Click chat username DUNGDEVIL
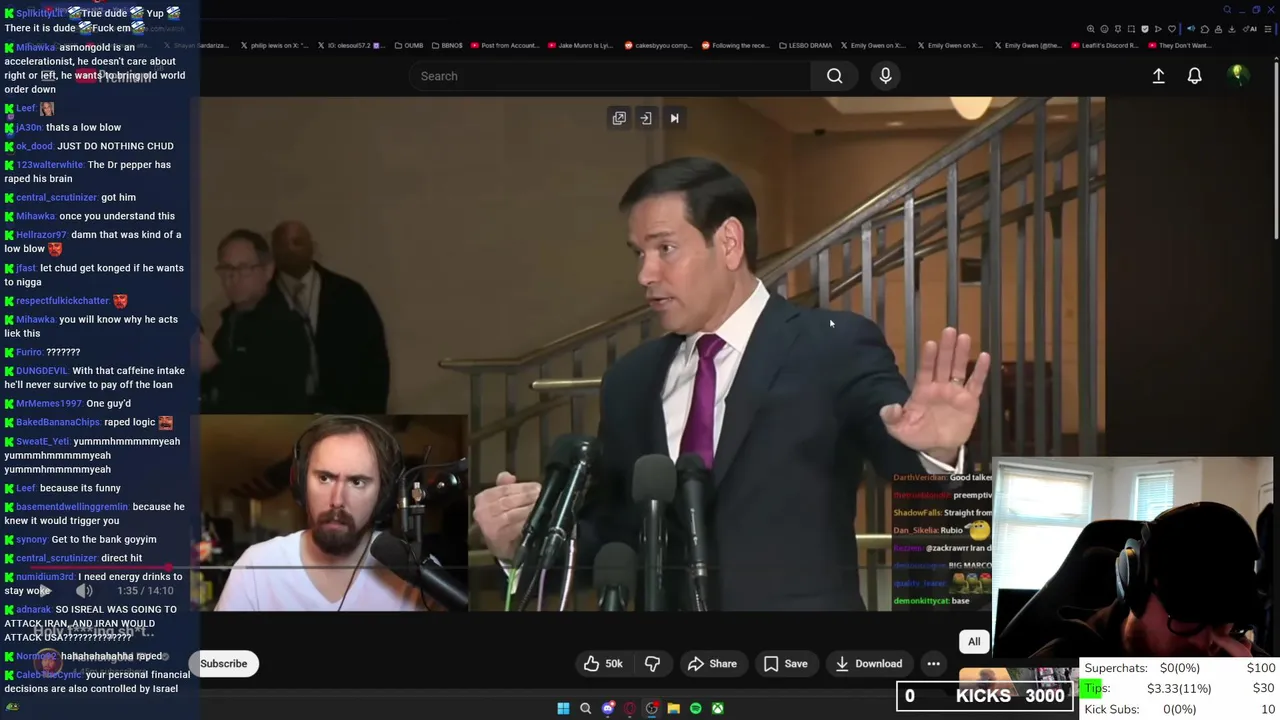Screen dimensions: 1280x720 point(42,371)
